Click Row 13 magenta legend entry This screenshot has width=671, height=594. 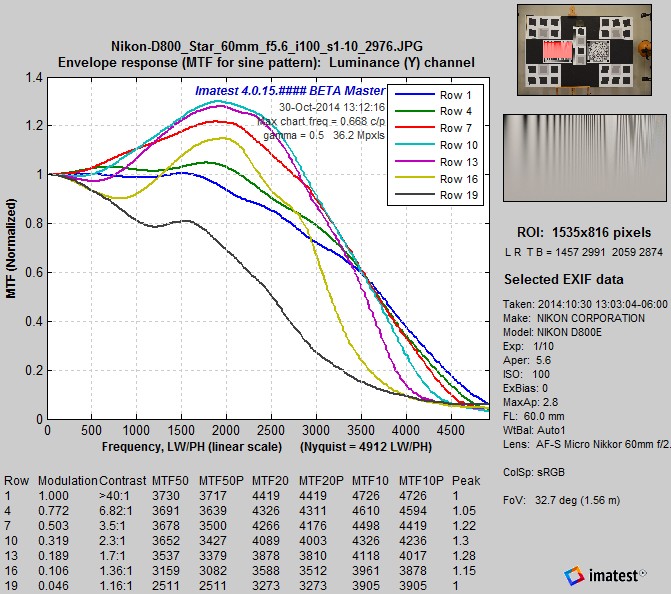(x=436, y=162)
